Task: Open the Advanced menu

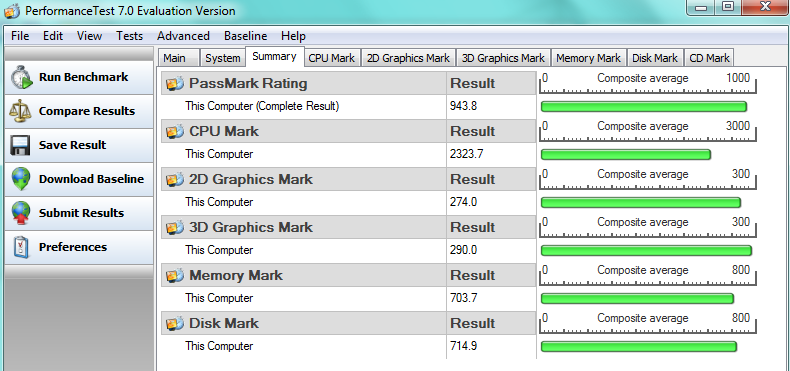Action: (x=183, y=36)
